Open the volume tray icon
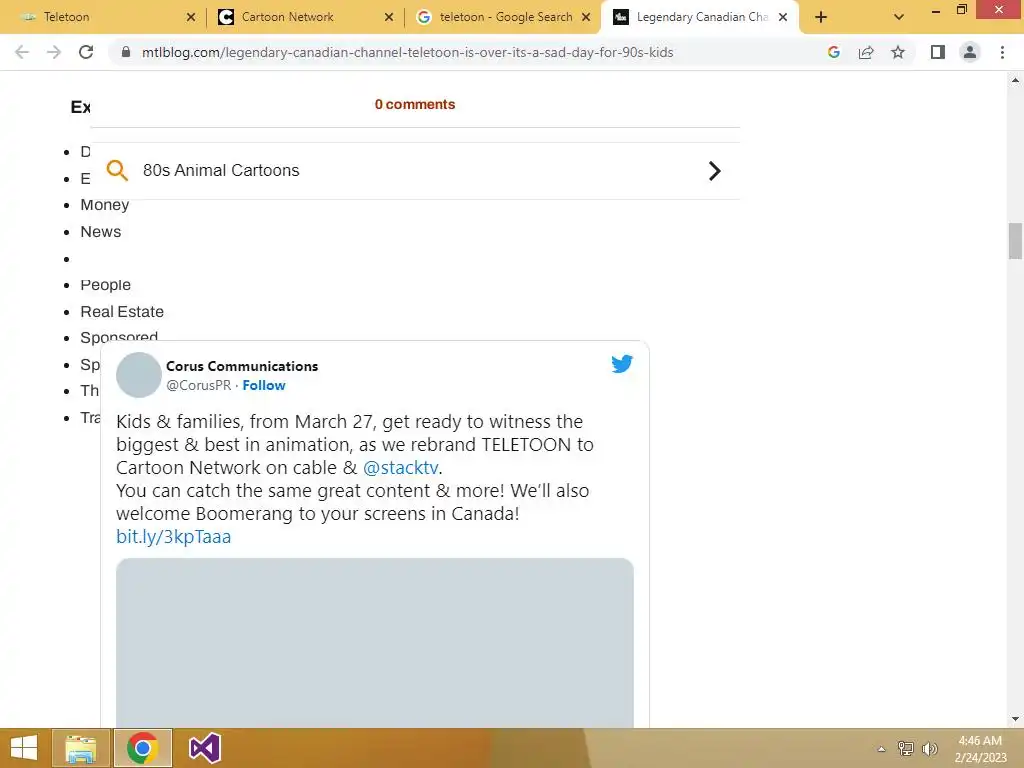 click(929, 749)
